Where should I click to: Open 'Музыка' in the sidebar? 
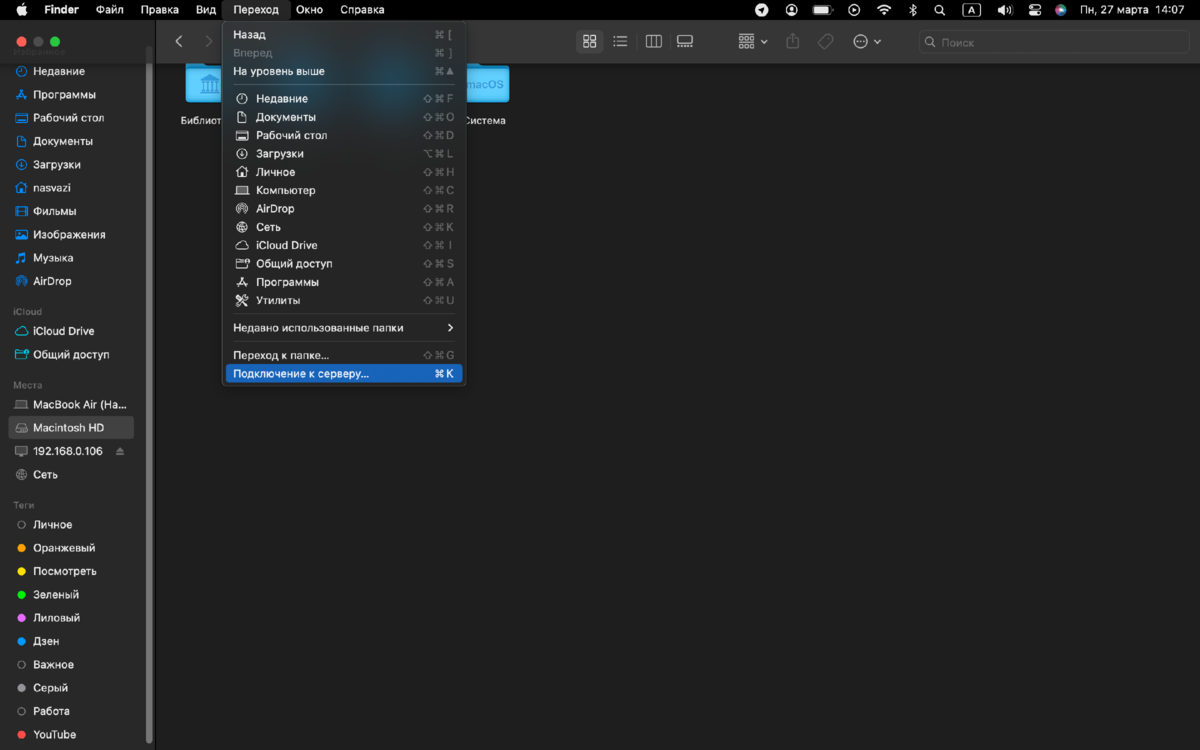[70, 258]
